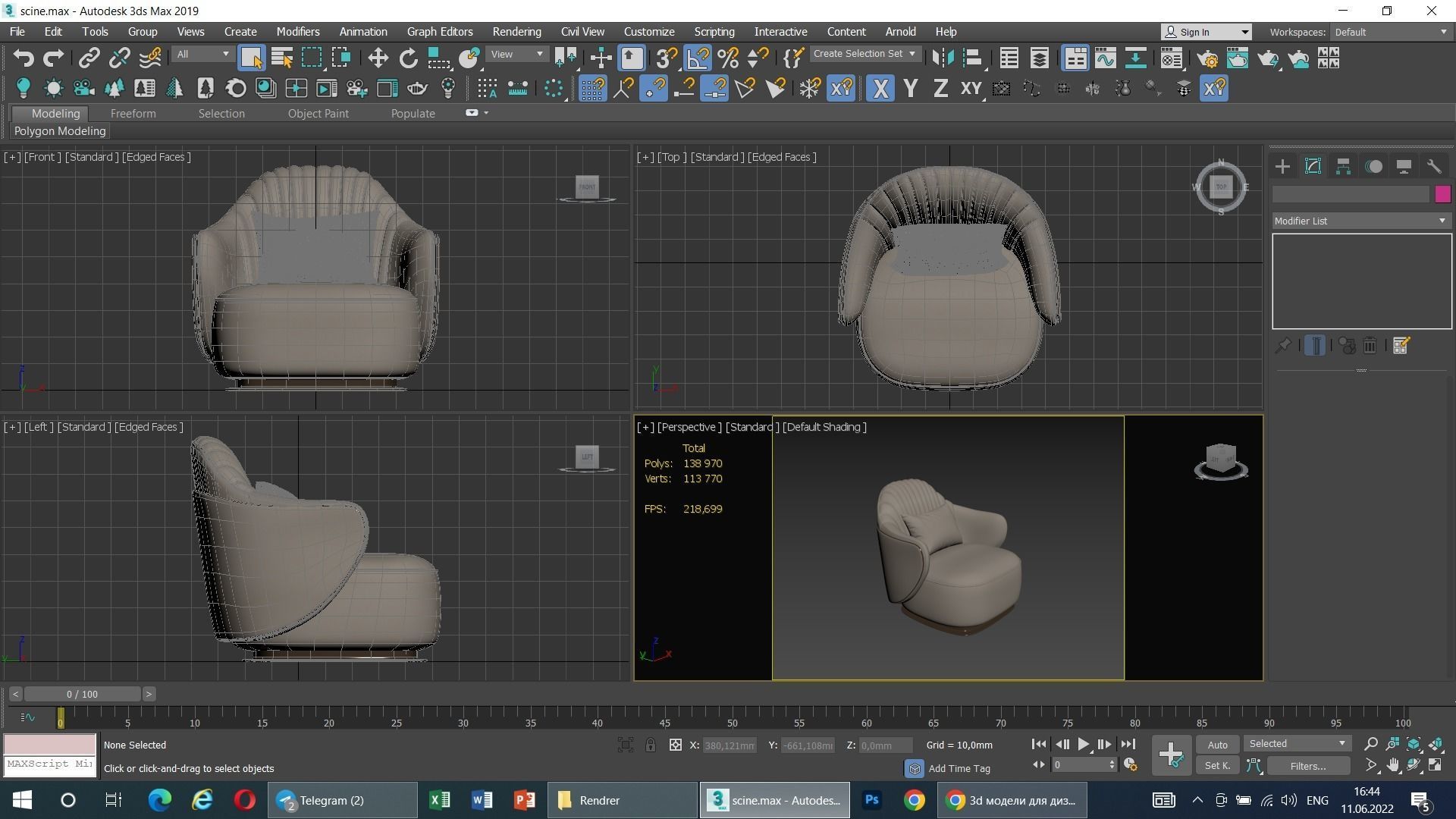Toggle Restrict to Z axis

coord(940,89)
